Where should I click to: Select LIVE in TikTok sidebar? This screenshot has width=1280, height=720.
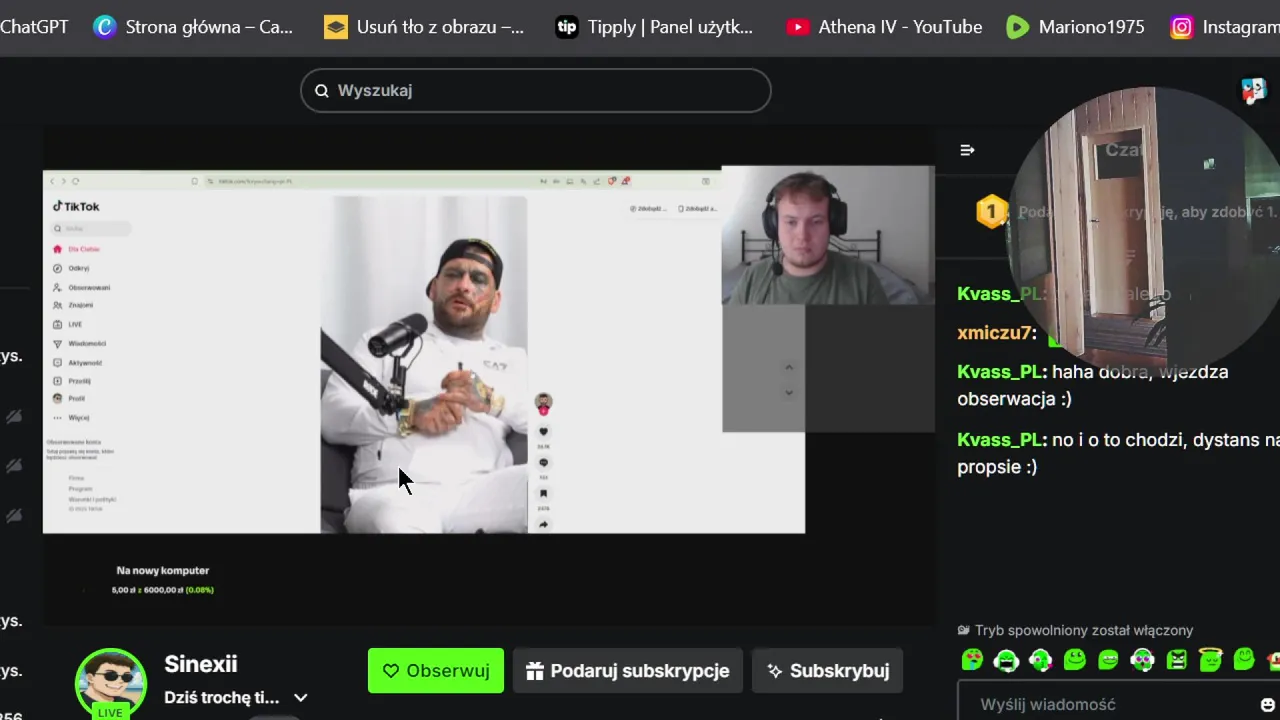point(68,324)
